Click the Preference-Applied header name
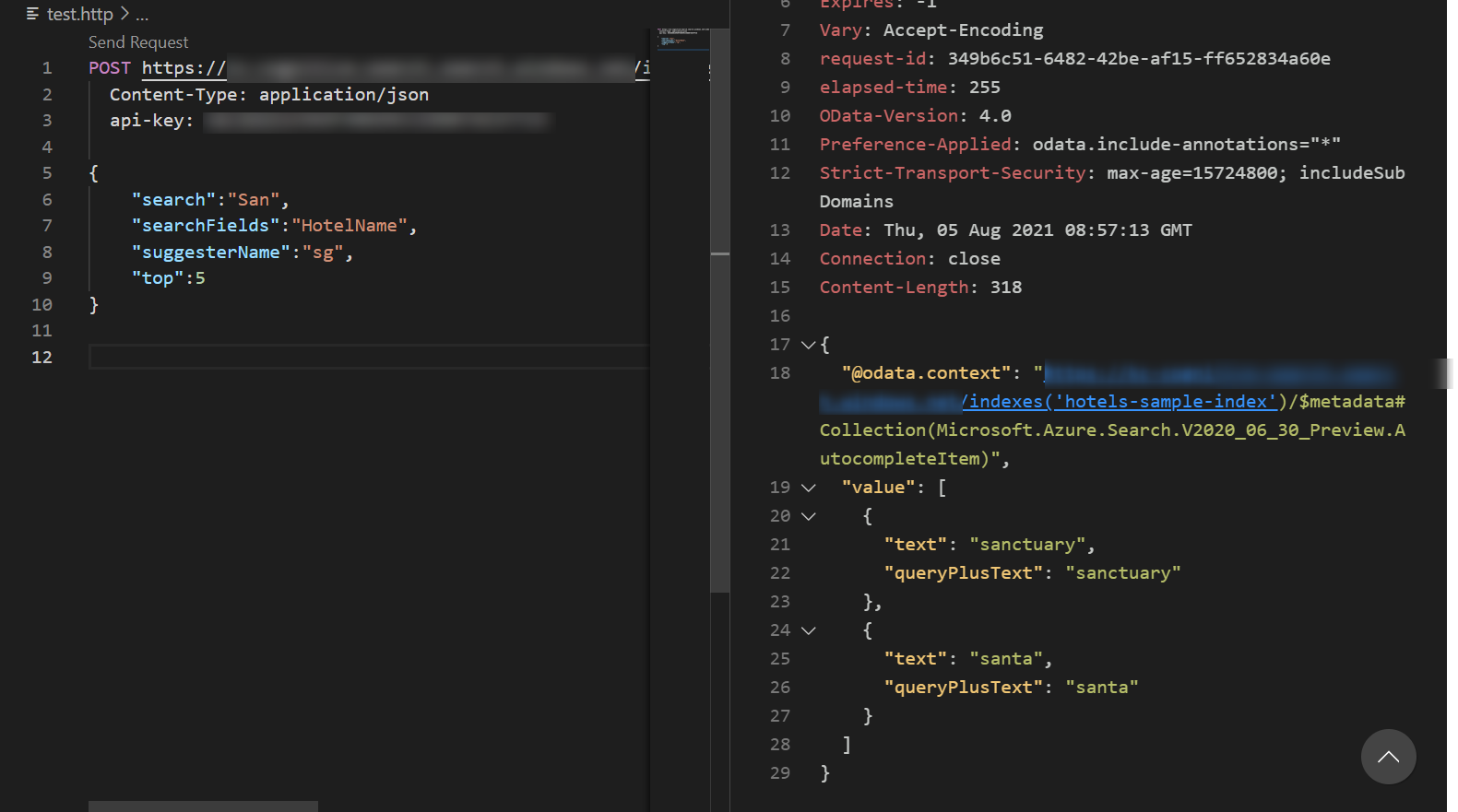 [x=915, y=145]
